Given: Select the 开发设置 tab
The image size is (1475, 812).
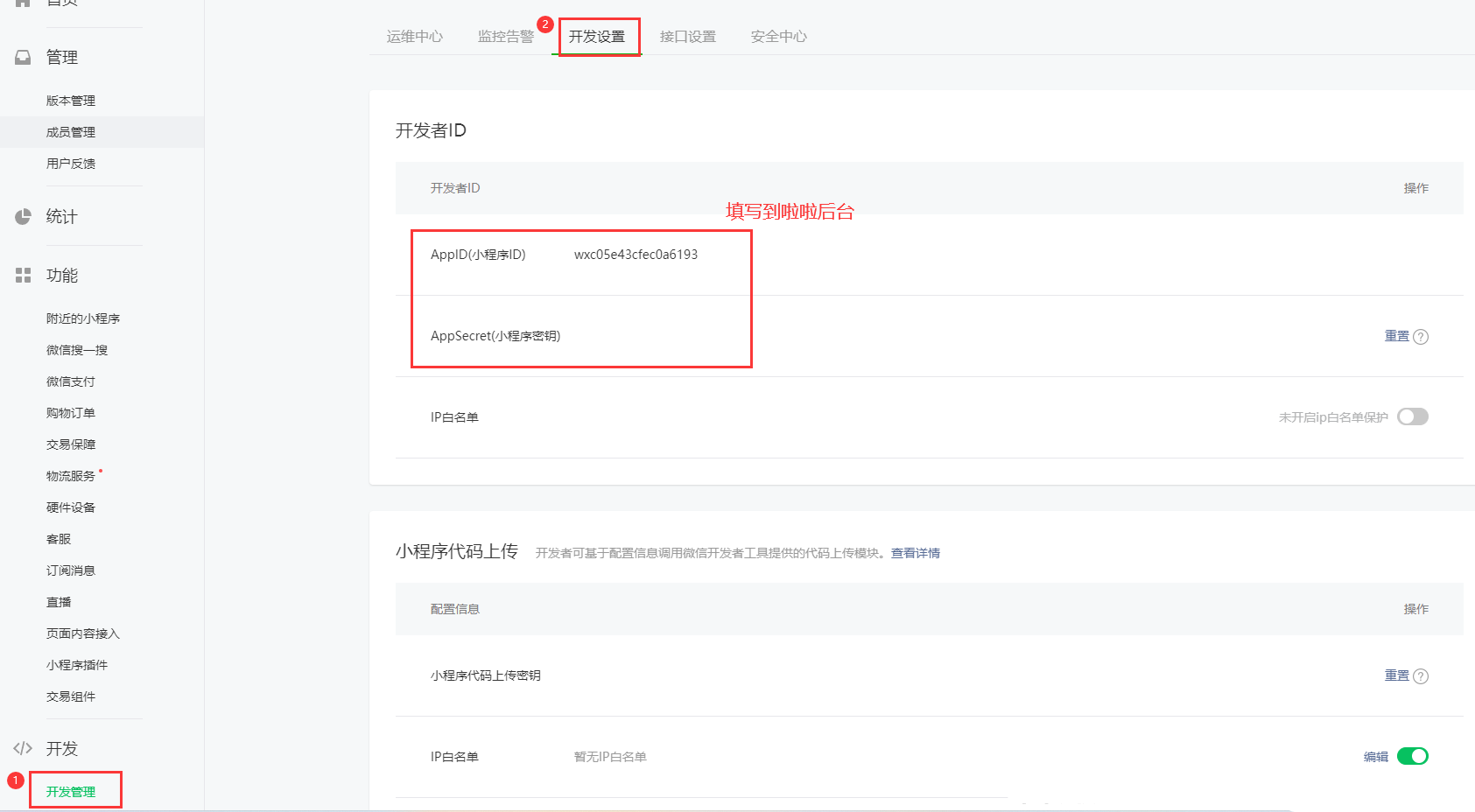Looking at the screenshot, I should 597,37.
